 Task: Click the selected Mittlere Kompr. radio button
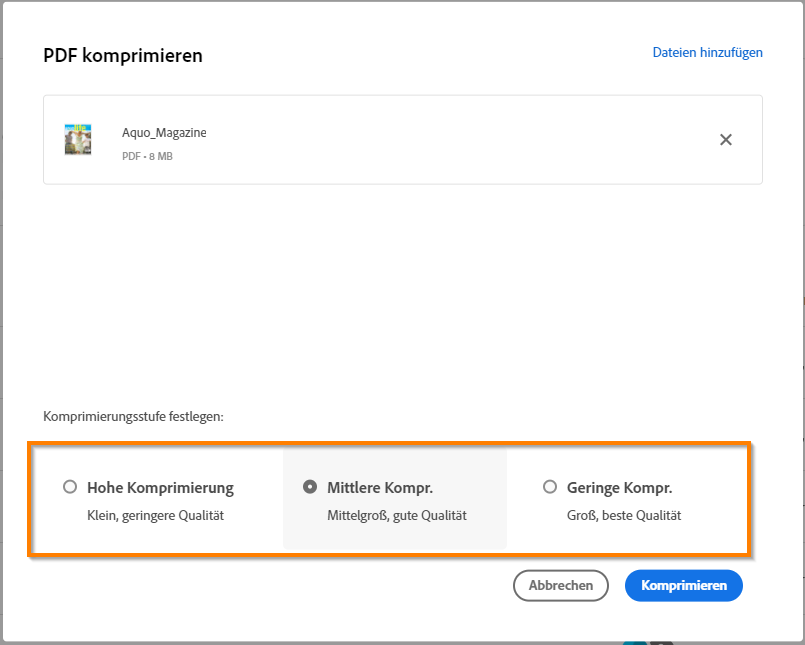(x=313, y=487)
